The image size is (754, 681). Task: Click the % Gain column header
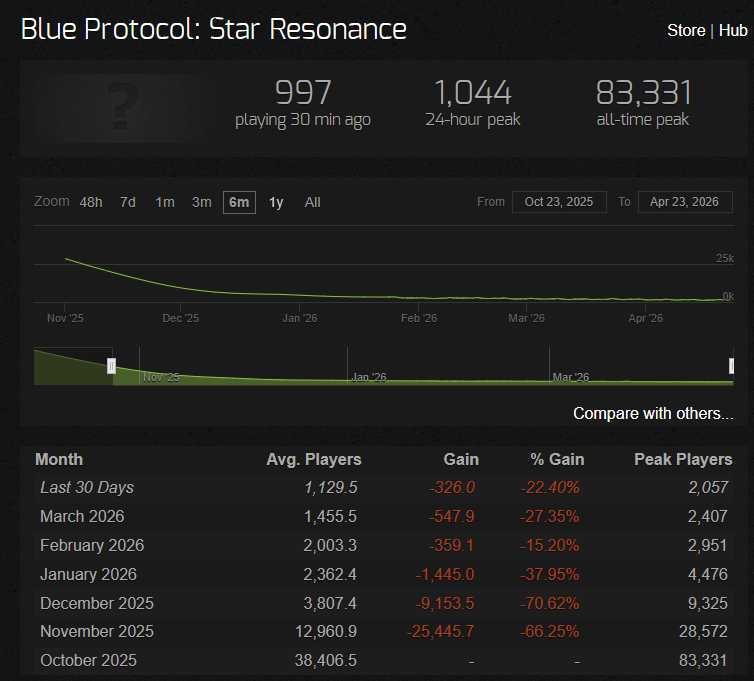(x=557, y=459)
